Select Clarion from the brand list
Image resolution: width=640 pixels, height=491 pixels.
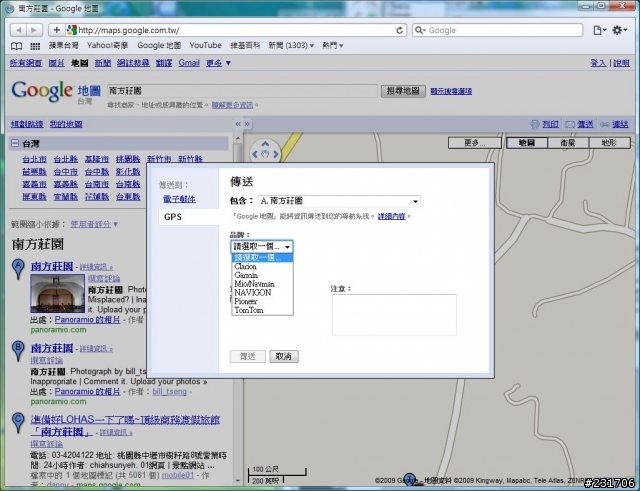[262, 267]
